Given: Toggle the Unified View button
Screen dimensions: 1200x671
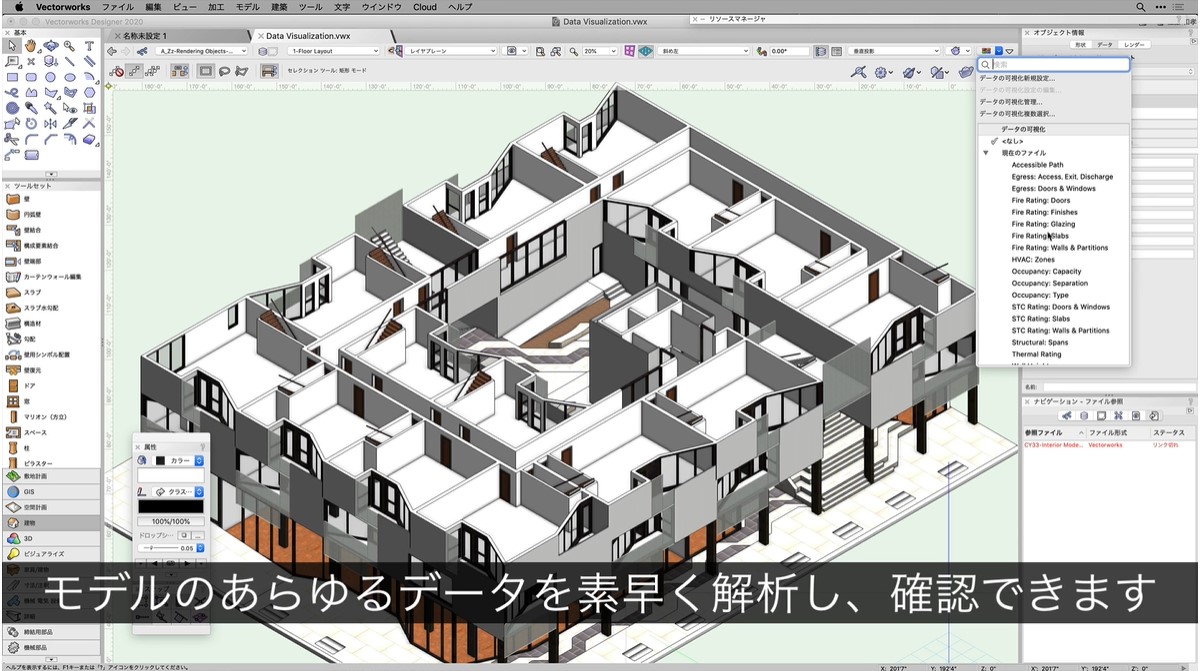Looking at the screenshot, I should [821, 51].
